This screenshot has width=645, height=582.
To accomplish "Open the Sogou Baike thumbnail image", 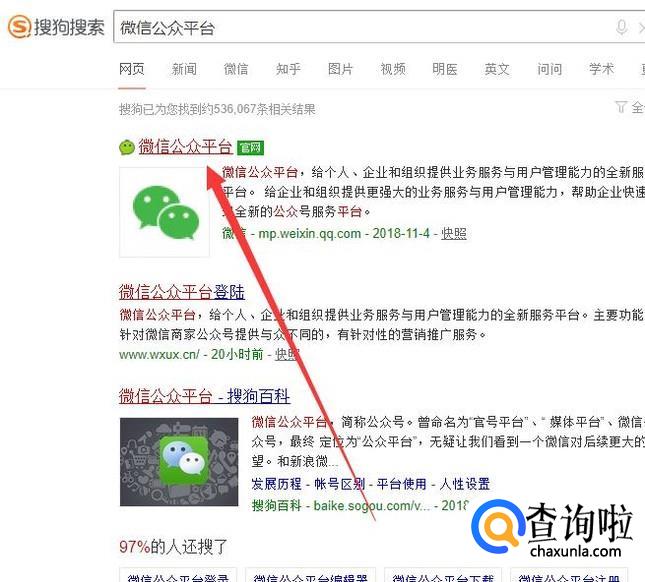I will (179, 462).
